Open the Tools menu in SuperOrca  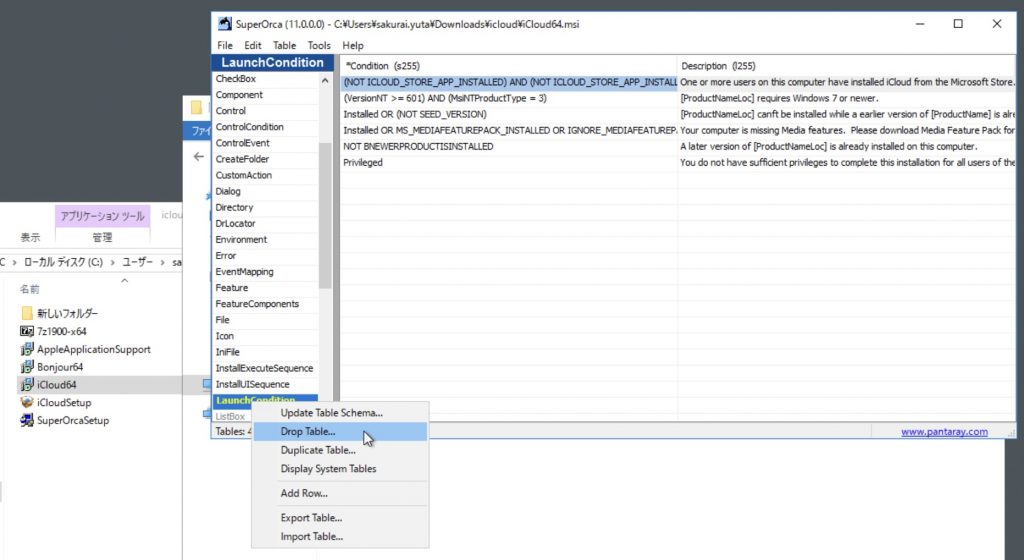[x=319, y=46]
